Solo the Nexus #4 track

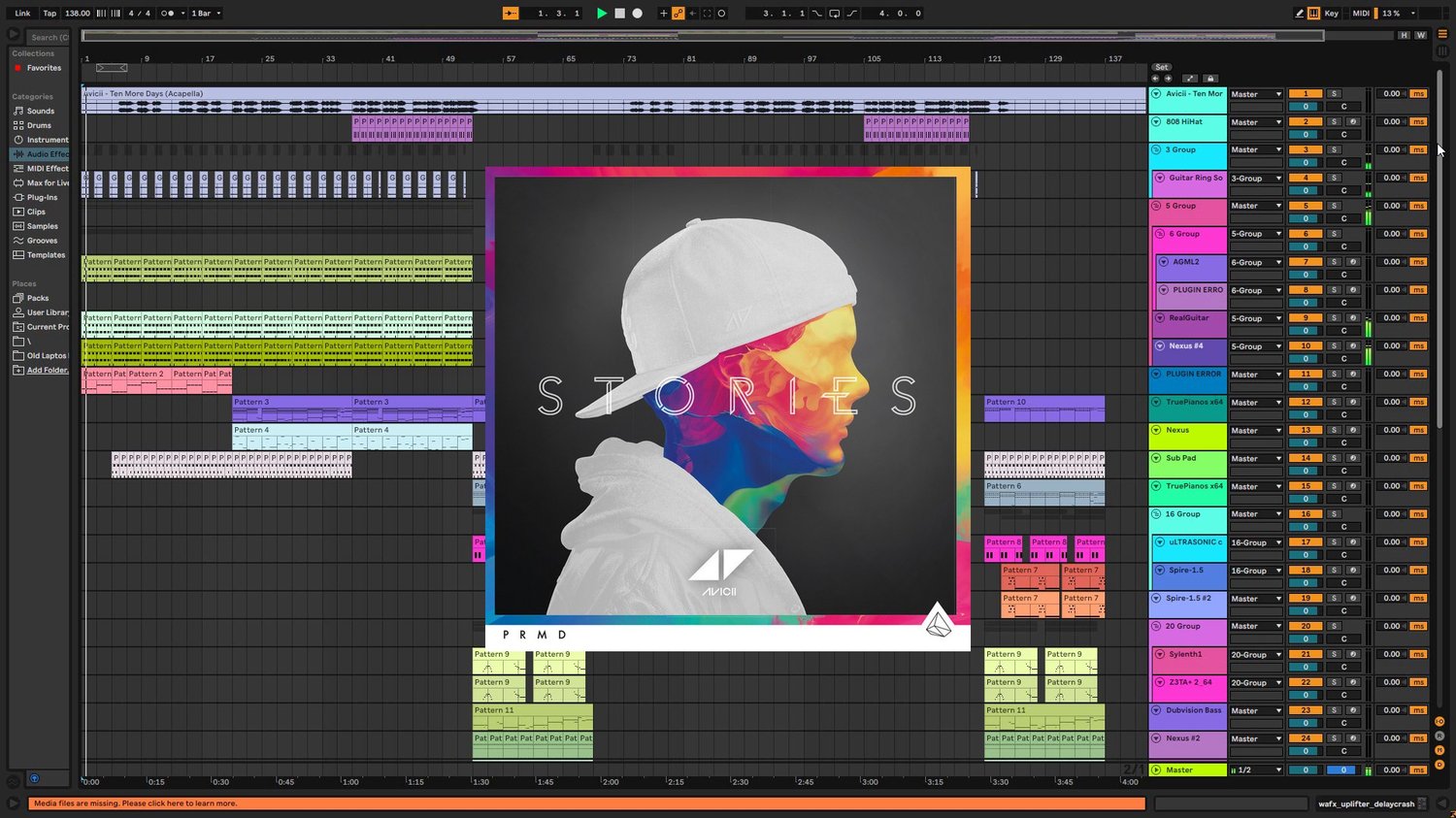(x=1334, y=346)
